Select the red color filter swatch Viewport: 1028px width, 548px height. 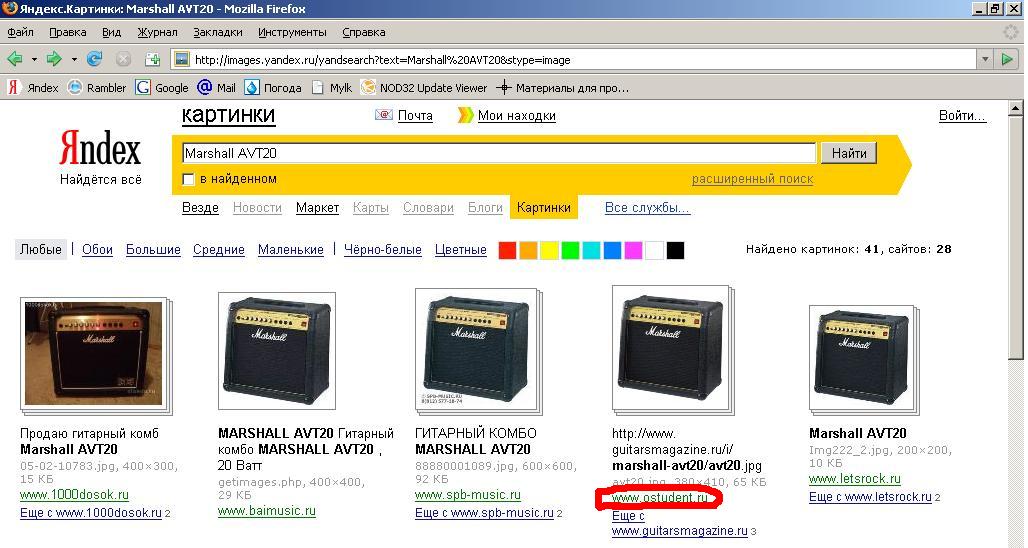(507, 250)
